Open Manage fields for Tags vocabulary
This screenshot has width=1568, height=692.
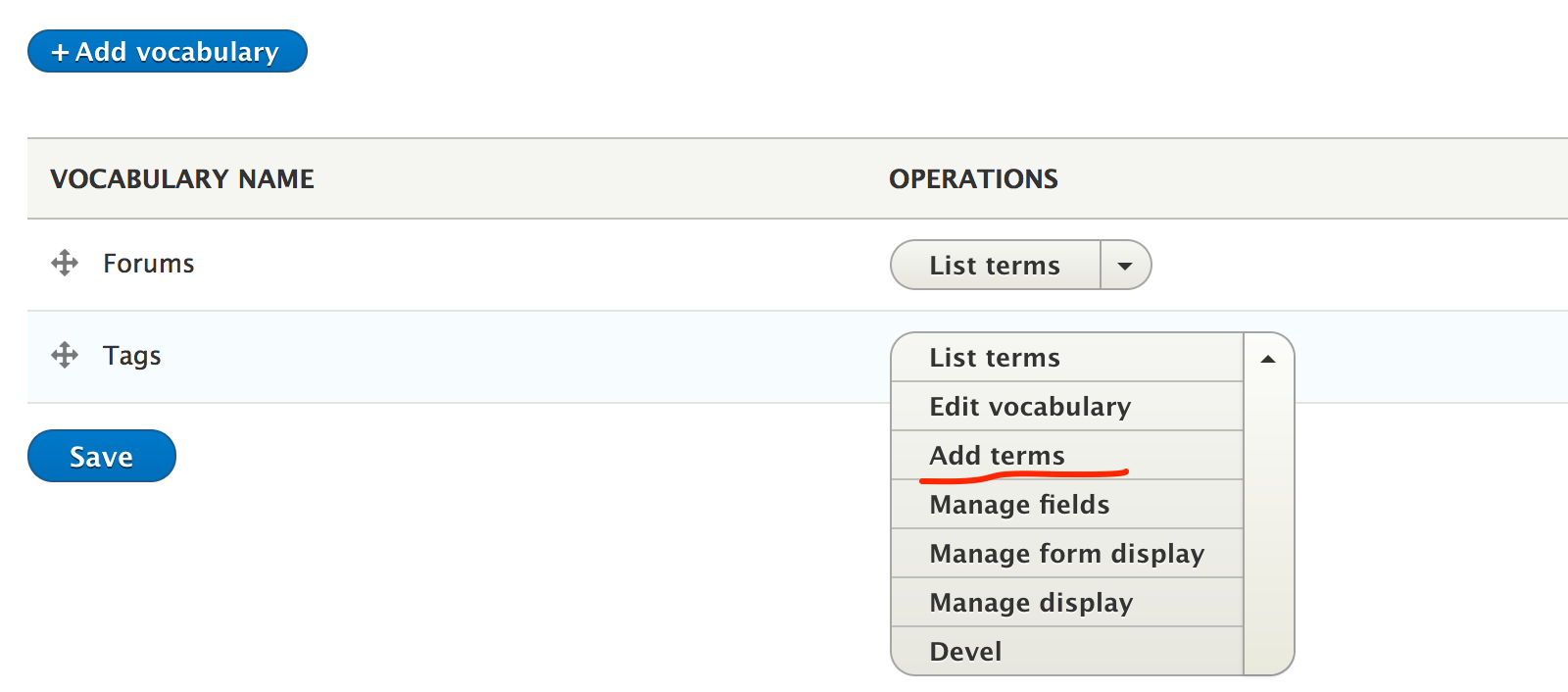1019,504
